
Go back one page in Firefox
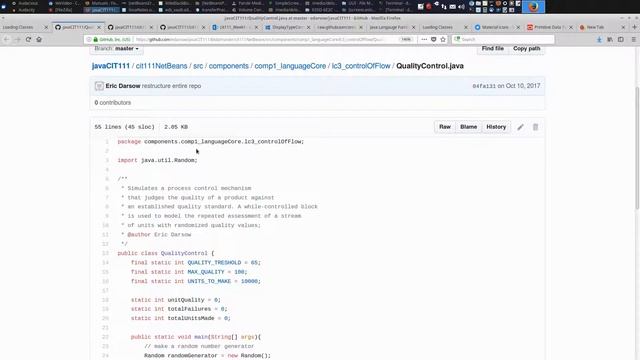pyautogui.click(x=6, y=39)
